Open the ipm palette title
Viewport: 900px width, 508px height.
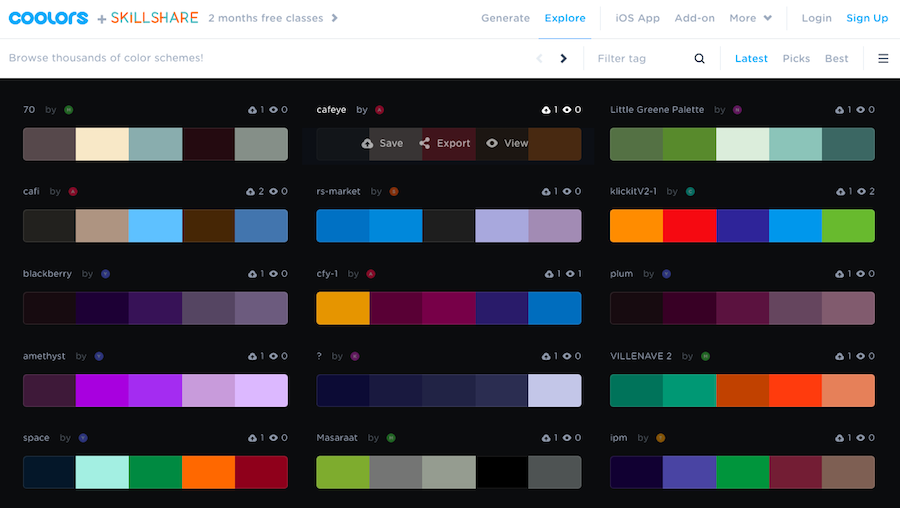point(619,438)
